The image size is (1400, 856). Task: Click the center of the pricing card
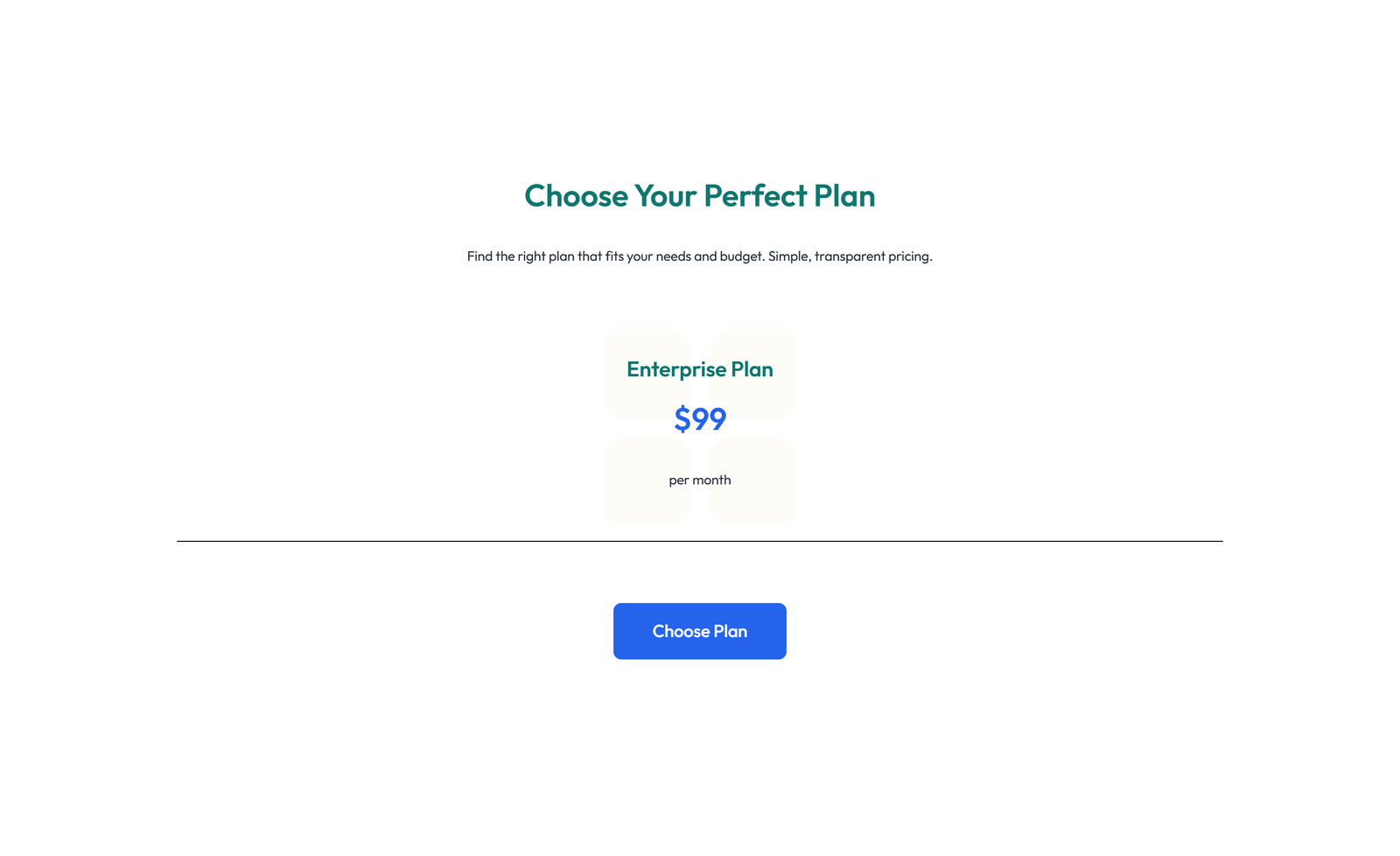click(699, 427)
